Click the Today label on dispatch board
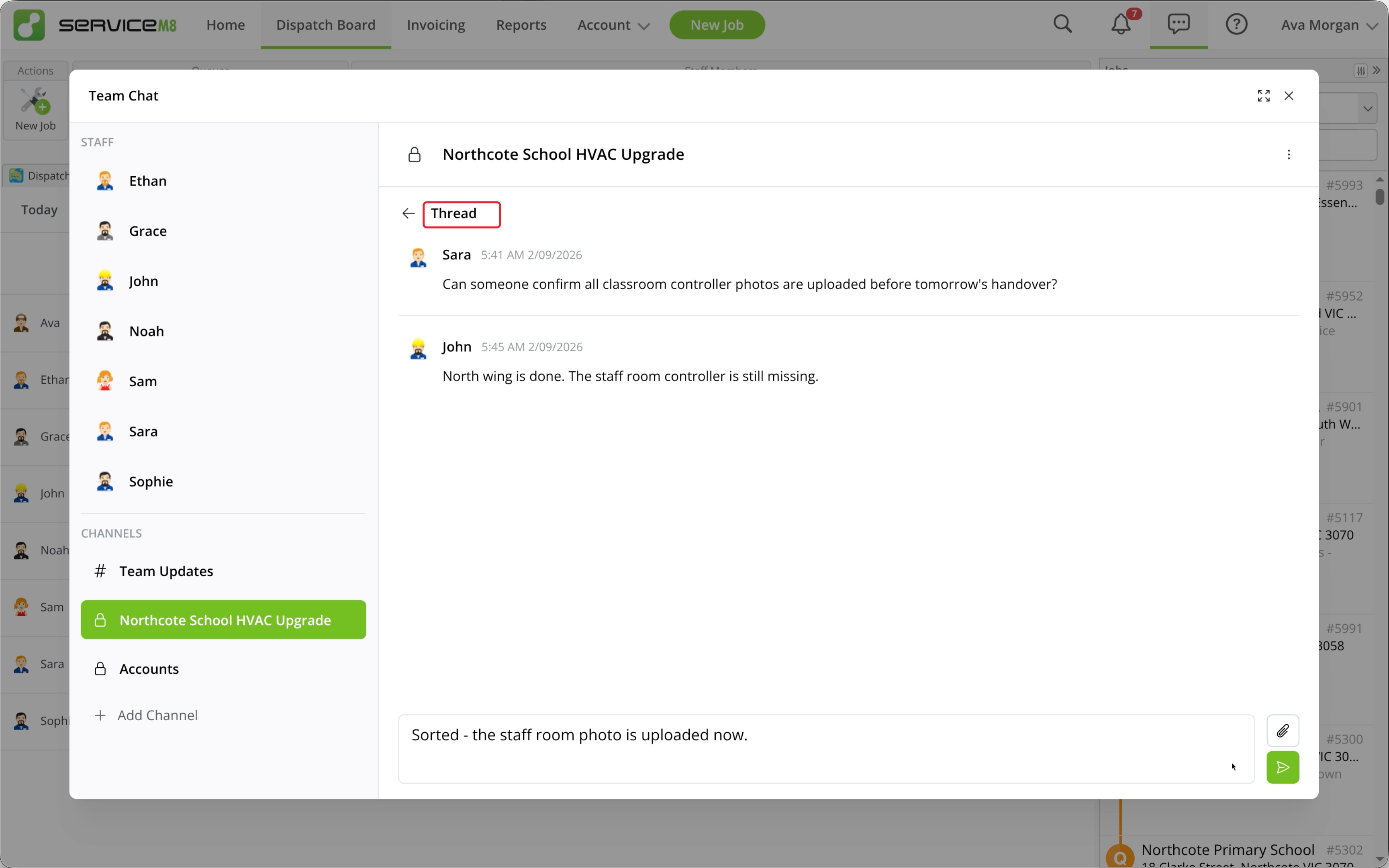 (x=39, y=210)
